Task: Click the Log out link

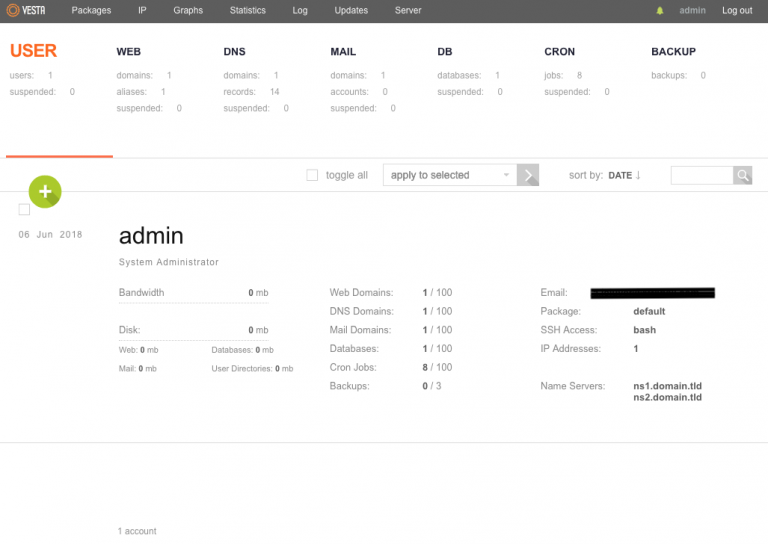Action: coord(737,11)
